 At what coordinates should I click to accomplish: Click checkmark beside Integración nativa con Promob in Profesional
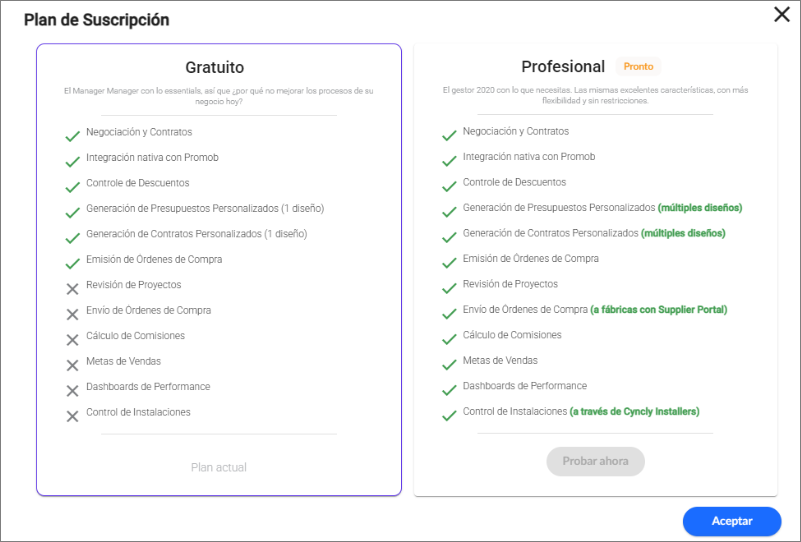point(449,161)
